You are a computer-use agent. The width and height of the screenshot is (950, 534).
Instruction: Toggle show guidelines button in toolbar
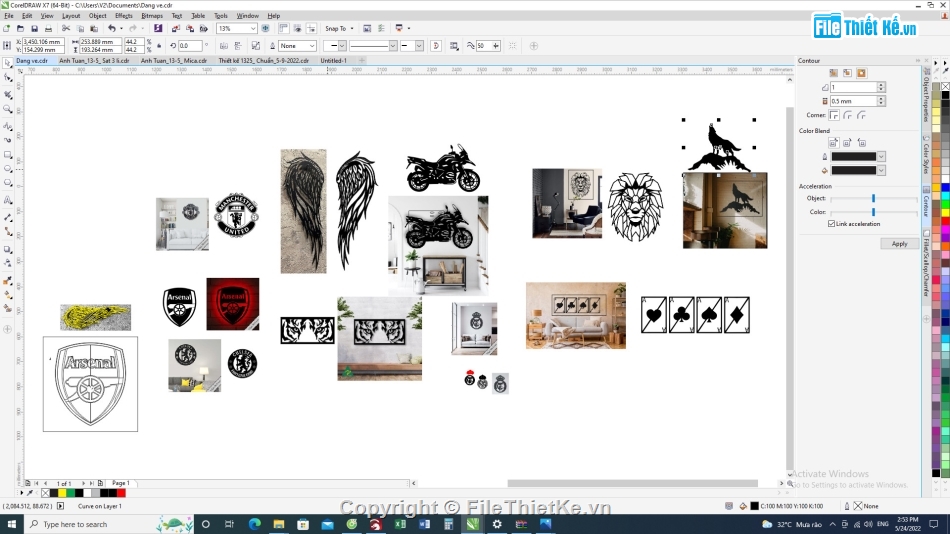tap(311, 28)
